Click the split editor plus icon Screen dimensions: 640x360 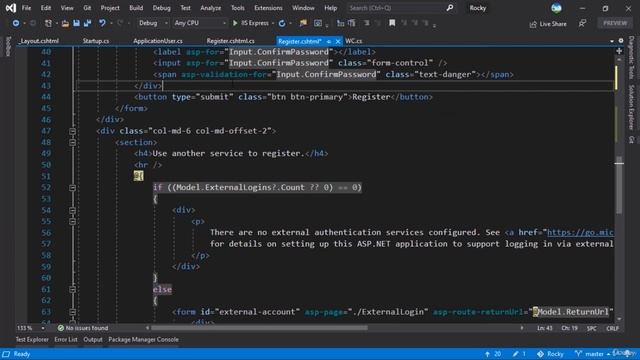(x=619, y=51)
